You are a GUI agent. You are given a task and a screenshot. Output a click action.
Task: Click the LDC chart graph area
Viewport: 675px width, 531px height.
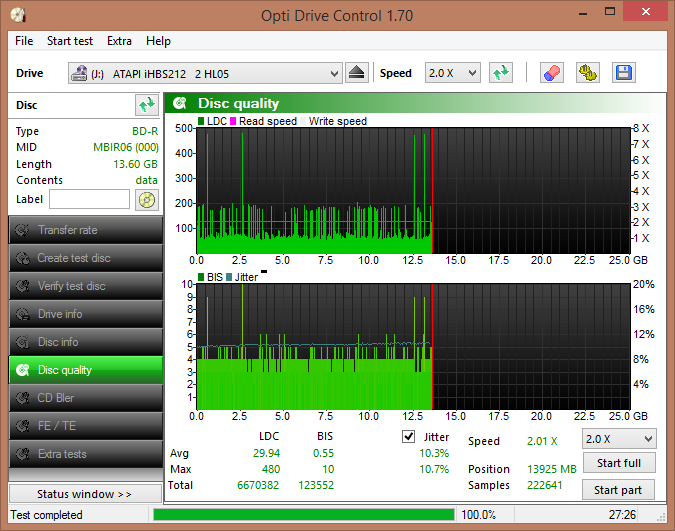[x=413, y=190]
